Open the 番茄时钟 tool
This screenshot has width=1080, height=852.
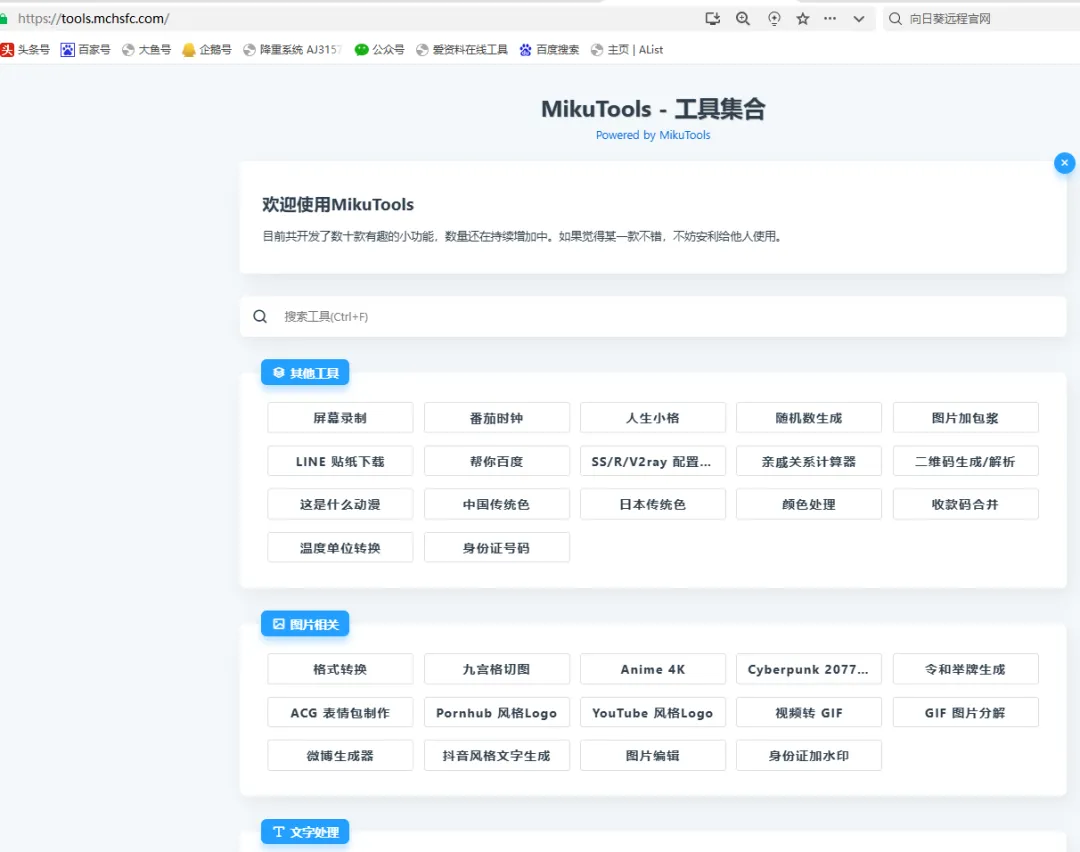(x=497, y=418)
